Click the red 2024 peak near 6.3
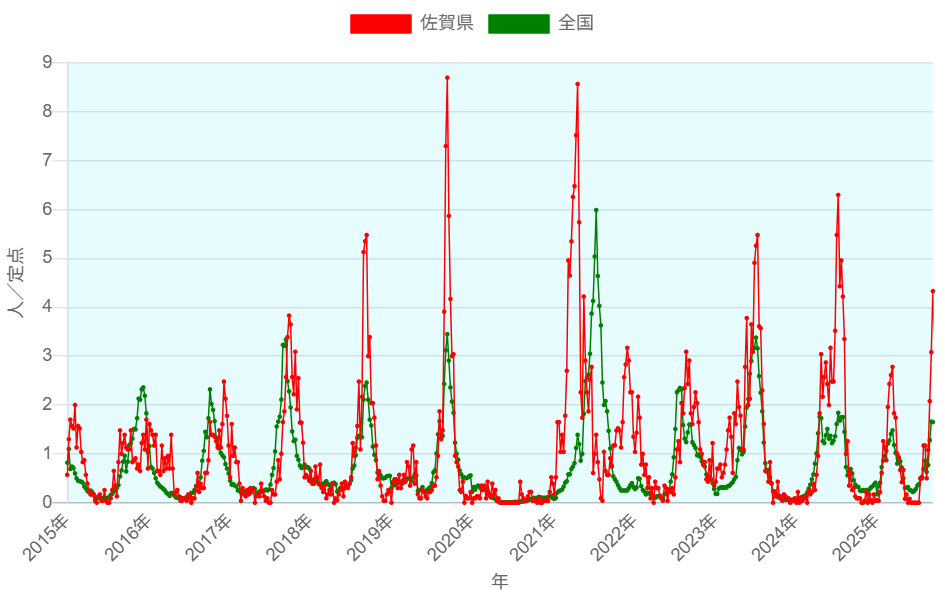 click(838, 195)
